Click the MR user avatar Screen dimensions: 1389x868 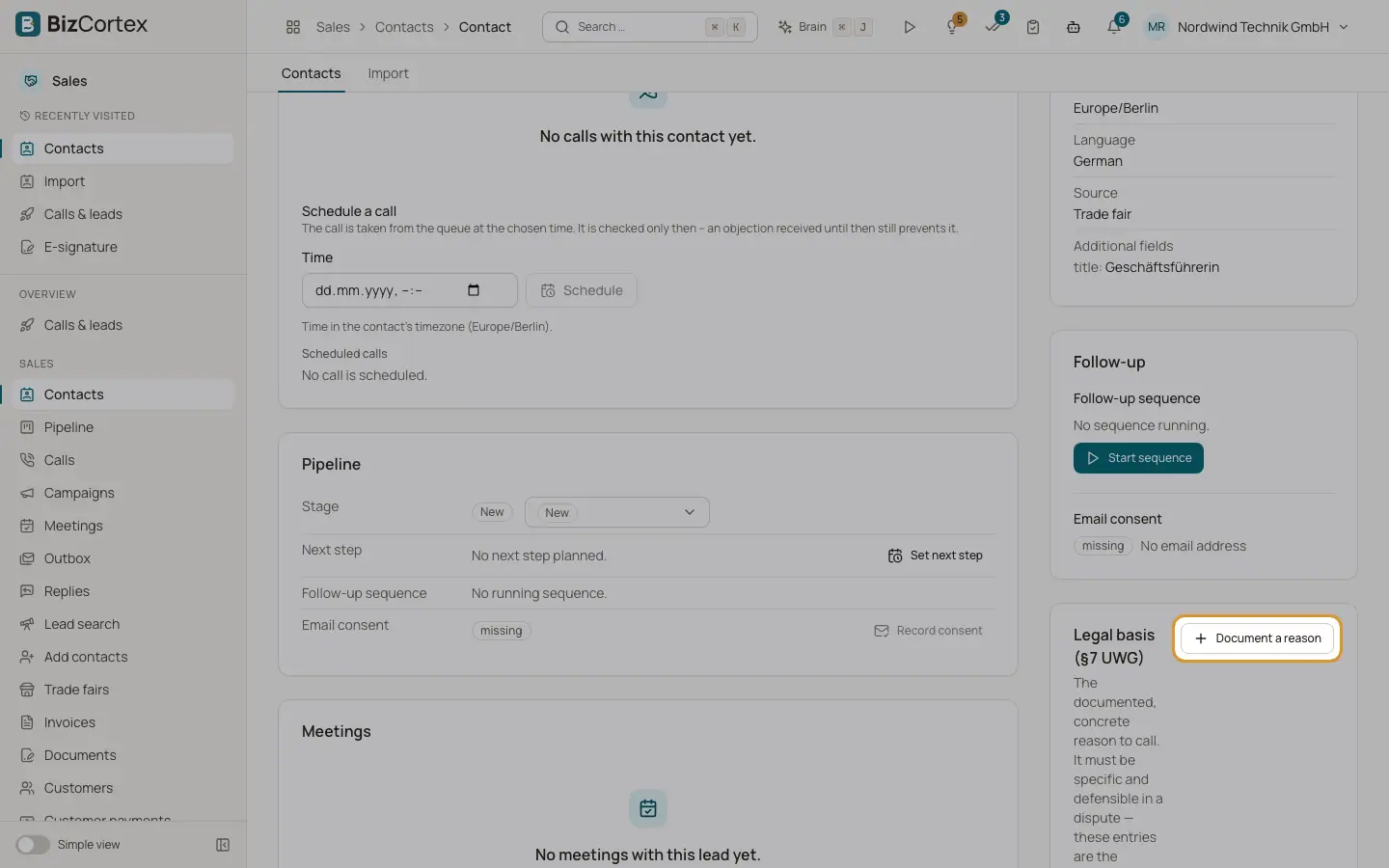(1157, 27)
